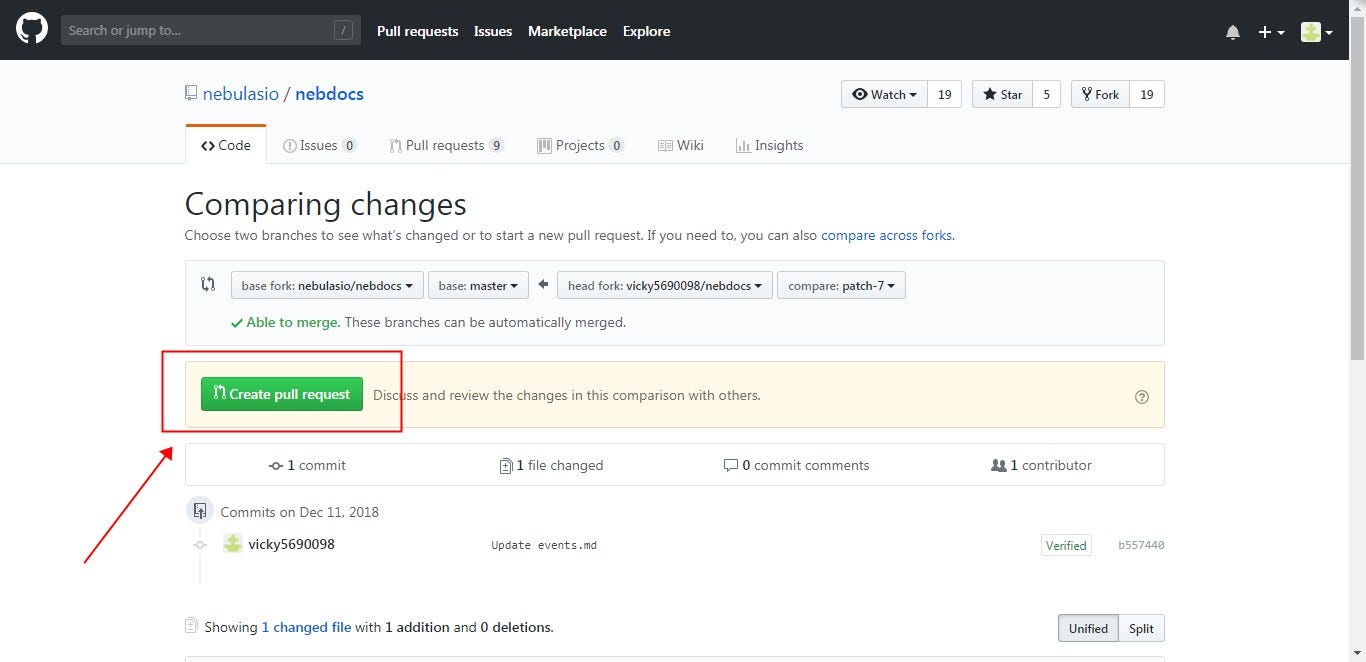1366x662 pixels.
Task: Follow the compare across forks link
Action: click(x=887, y=236)
